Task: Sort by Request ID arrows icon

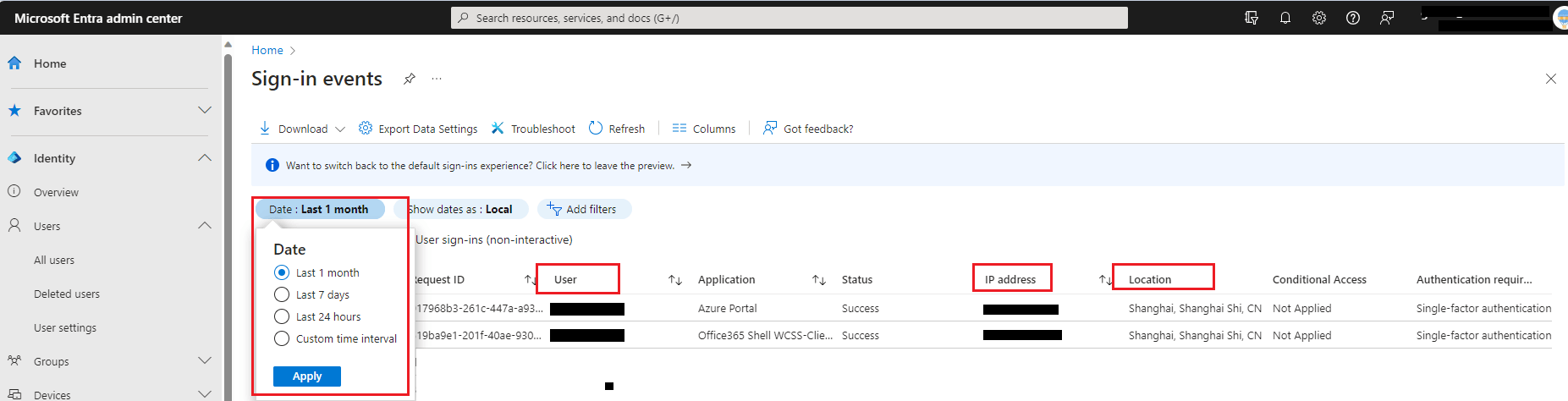Action: click(531, 280)
